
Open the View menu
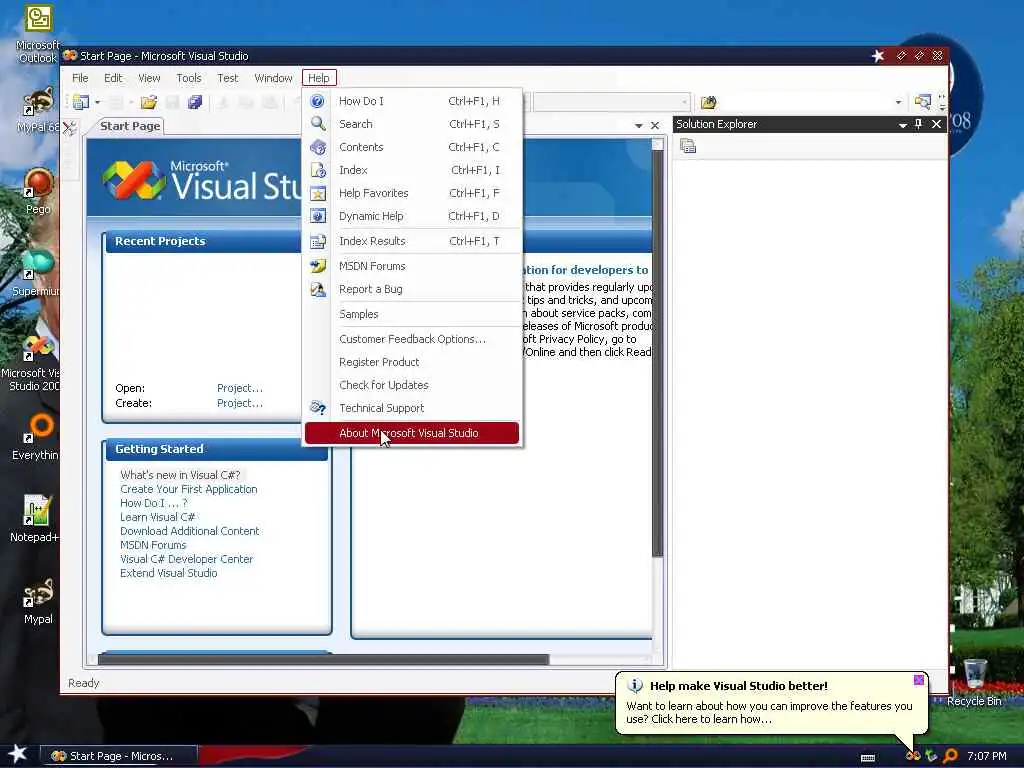point(149,78)
